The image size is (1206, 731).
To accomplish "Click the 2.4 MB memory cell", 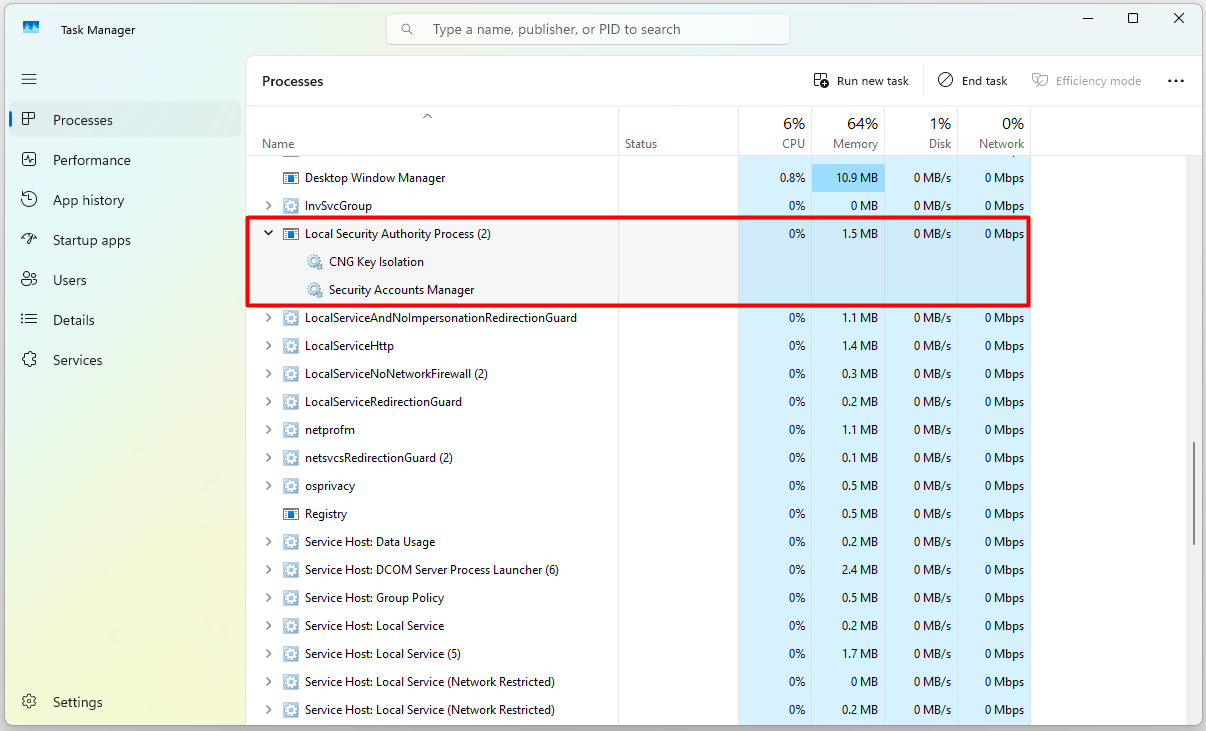I will (848, 570).
